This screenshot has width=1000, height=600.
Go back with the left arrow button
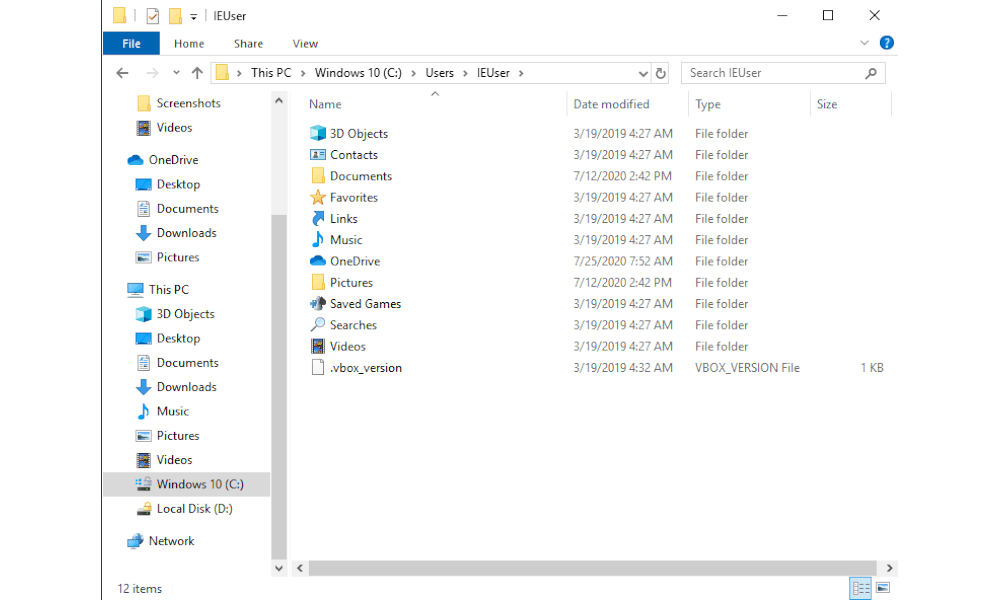coord(122,73)
